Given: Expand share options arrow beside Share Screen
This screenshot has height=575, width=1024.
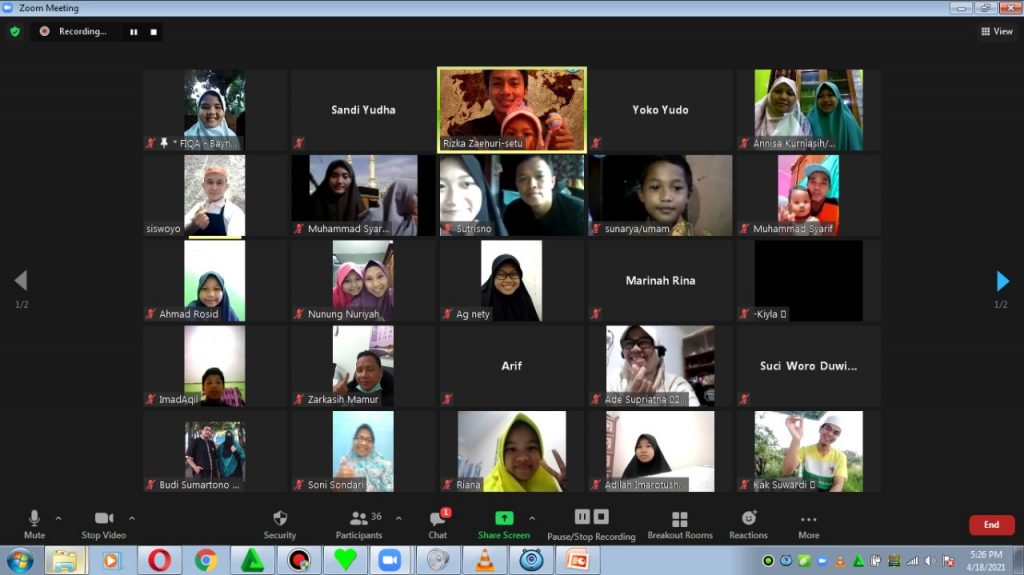Looking at the screenshot, I should click(532, 518).
